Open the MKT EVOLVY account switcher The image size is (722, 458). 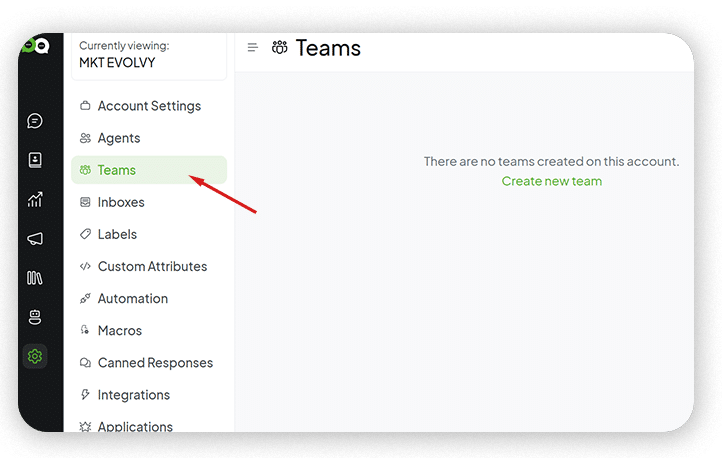pyautogui.click(x=148, y=54)
